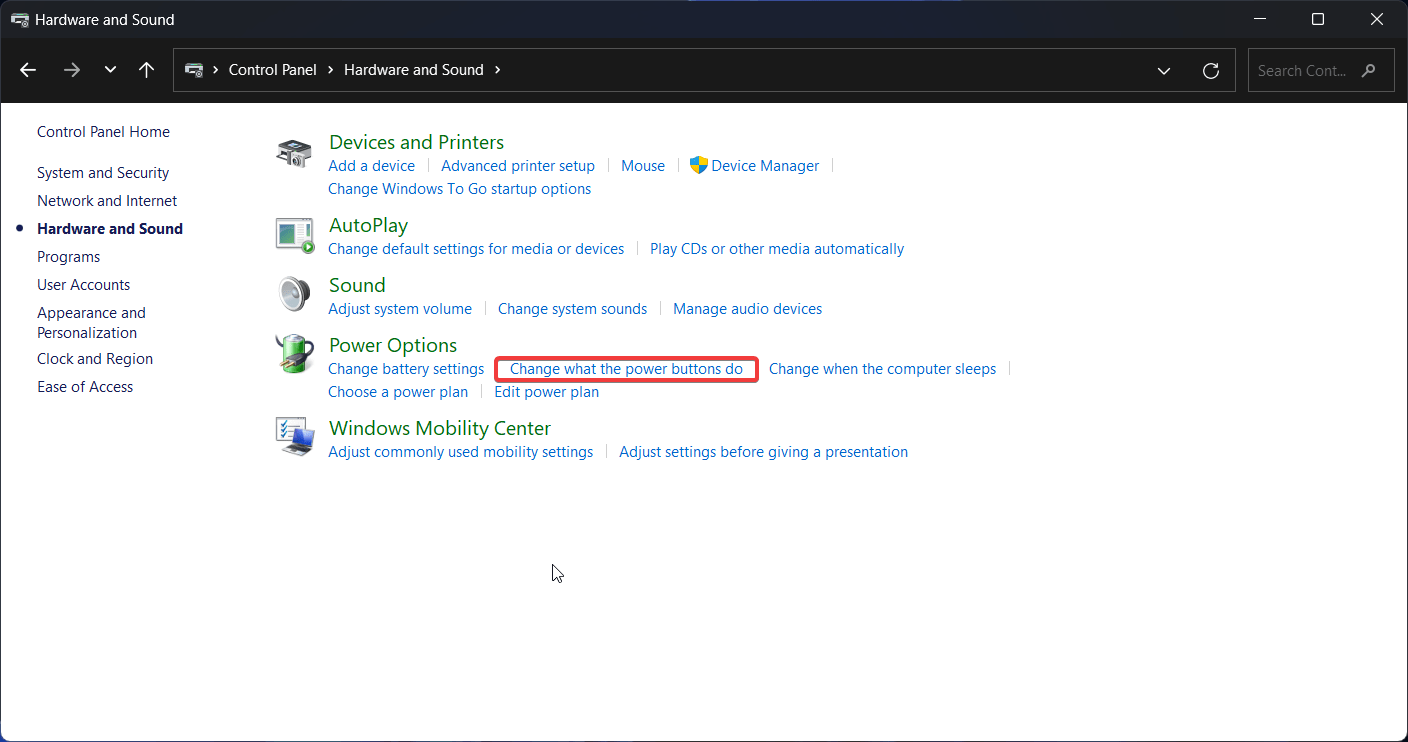The width and height of the screenshot is (1408, 742).
Task: Open Programs category
Action: click(x=68, y=257)
